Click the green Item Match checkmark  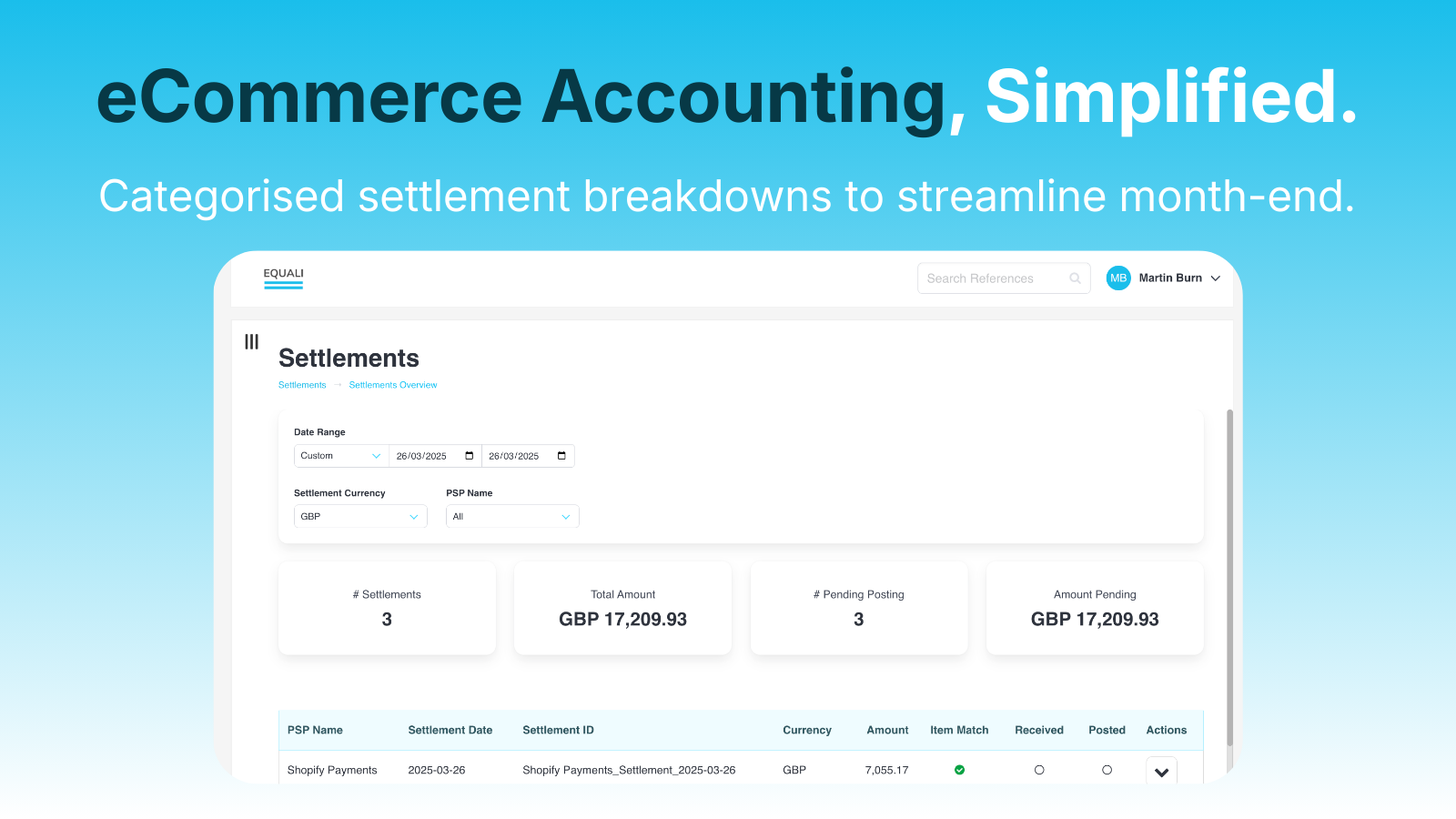[959, 770]
